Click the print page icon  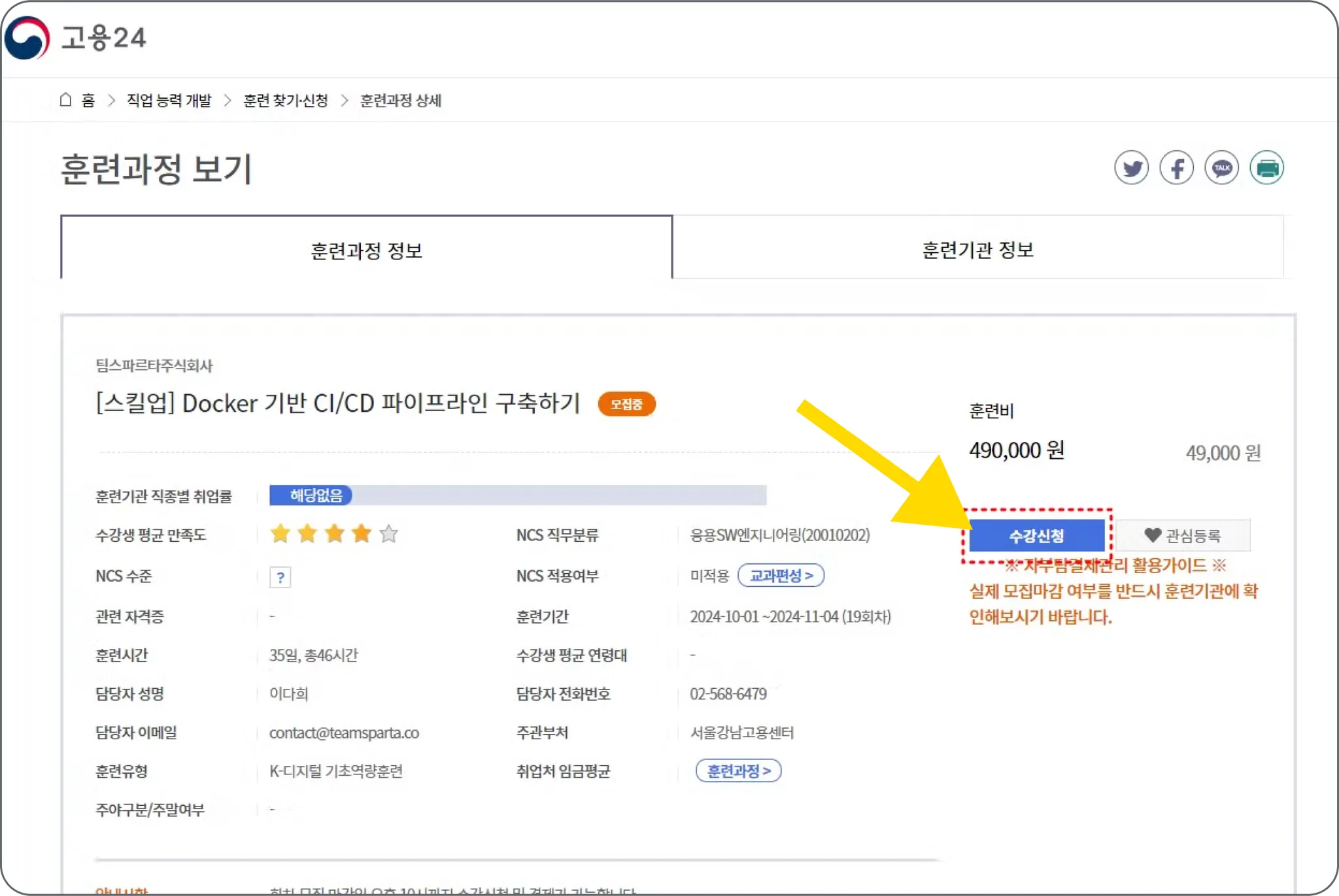1266,168
